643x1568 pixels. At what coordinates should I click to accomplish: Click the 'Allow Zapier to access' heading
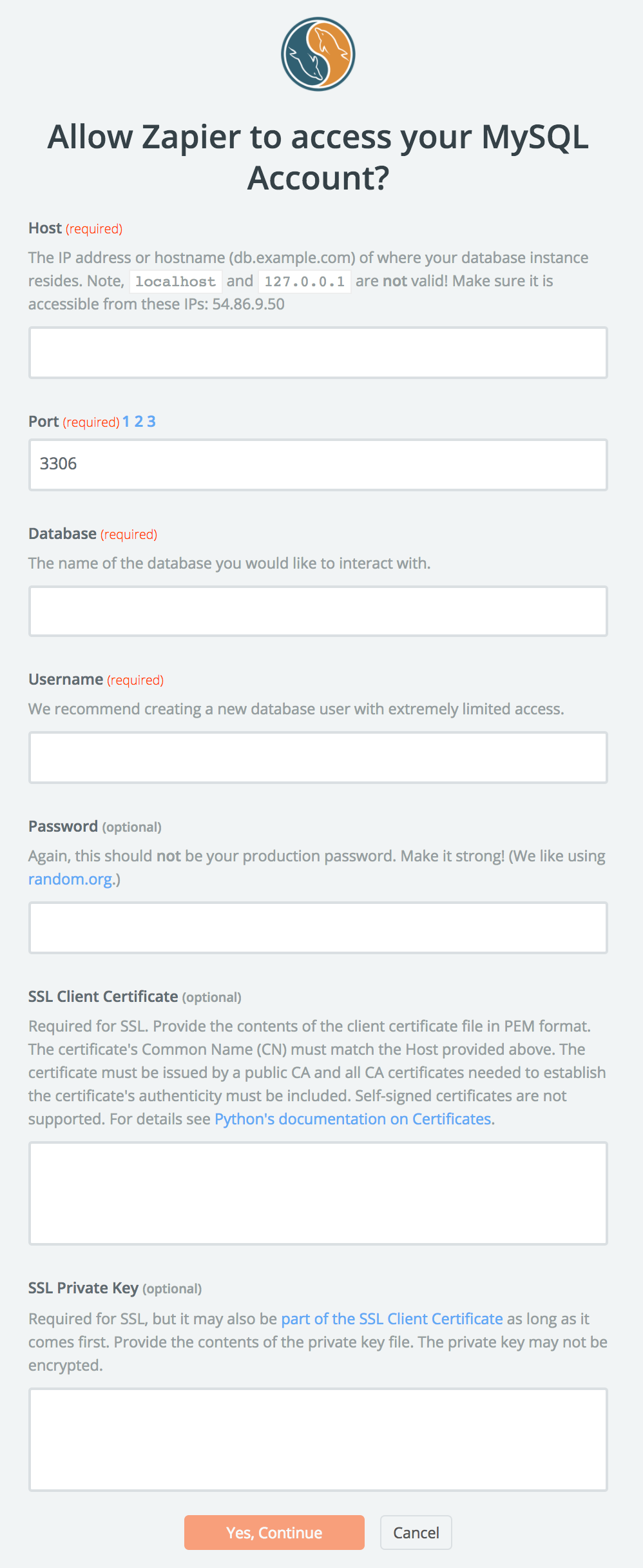tap(318, 157)
